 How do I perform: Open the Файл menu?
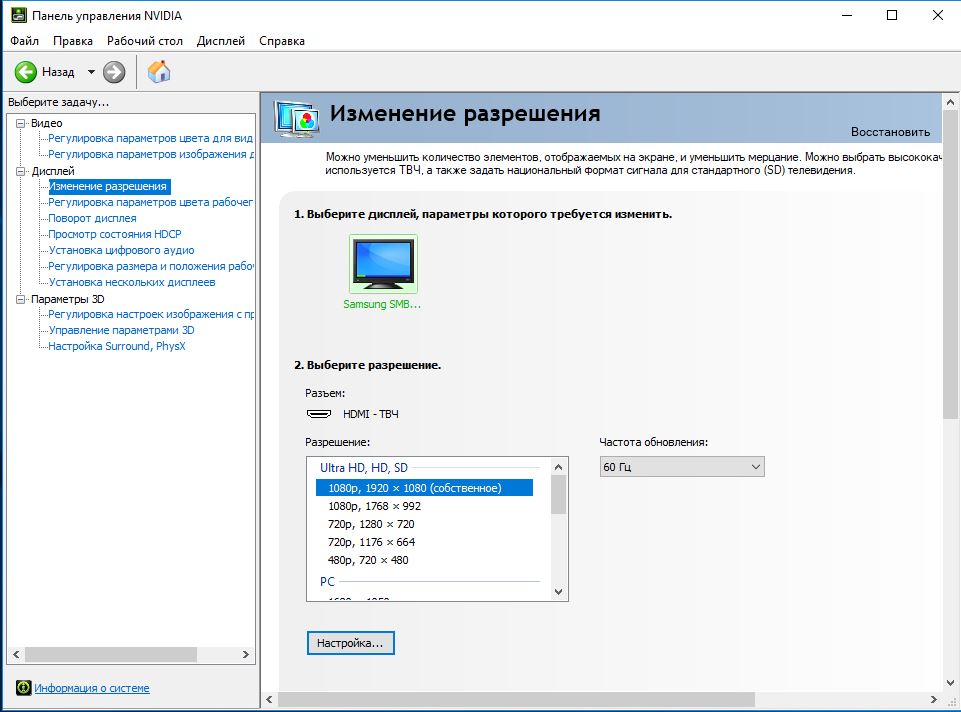click(25, 41)
